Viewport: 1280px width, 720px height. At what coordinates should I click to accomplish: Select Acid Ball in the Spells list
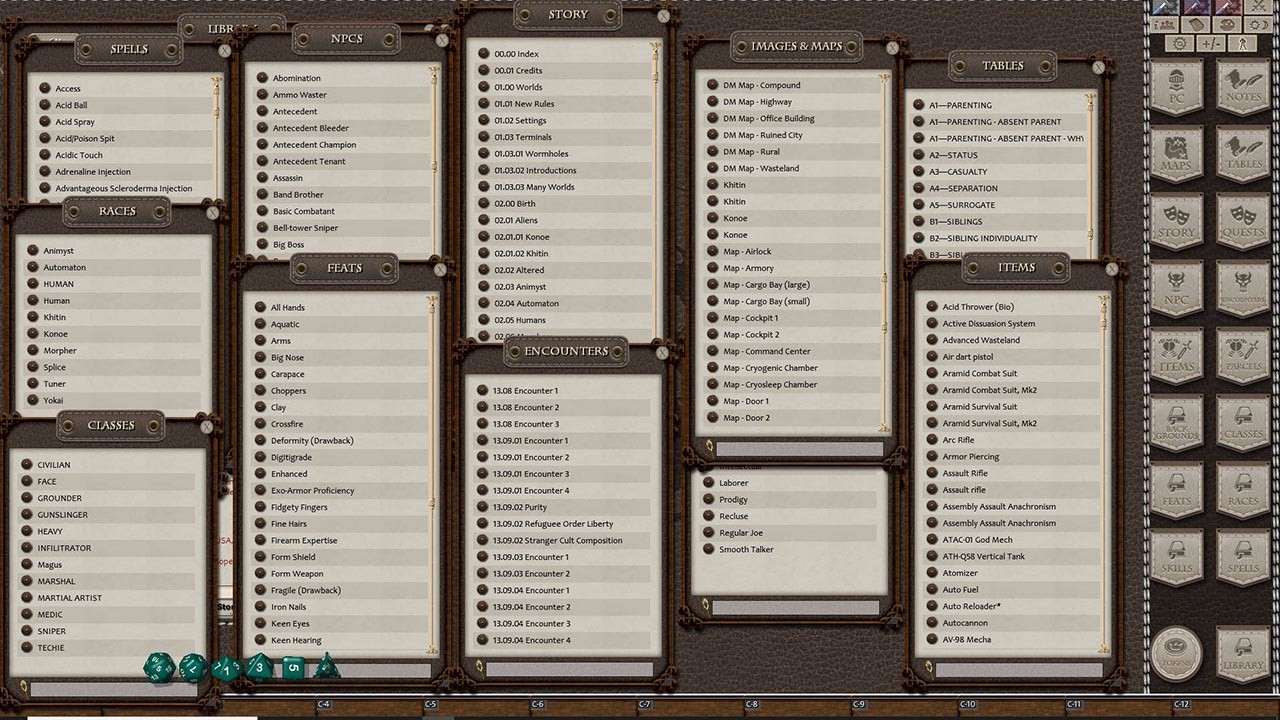coord(70,105)
